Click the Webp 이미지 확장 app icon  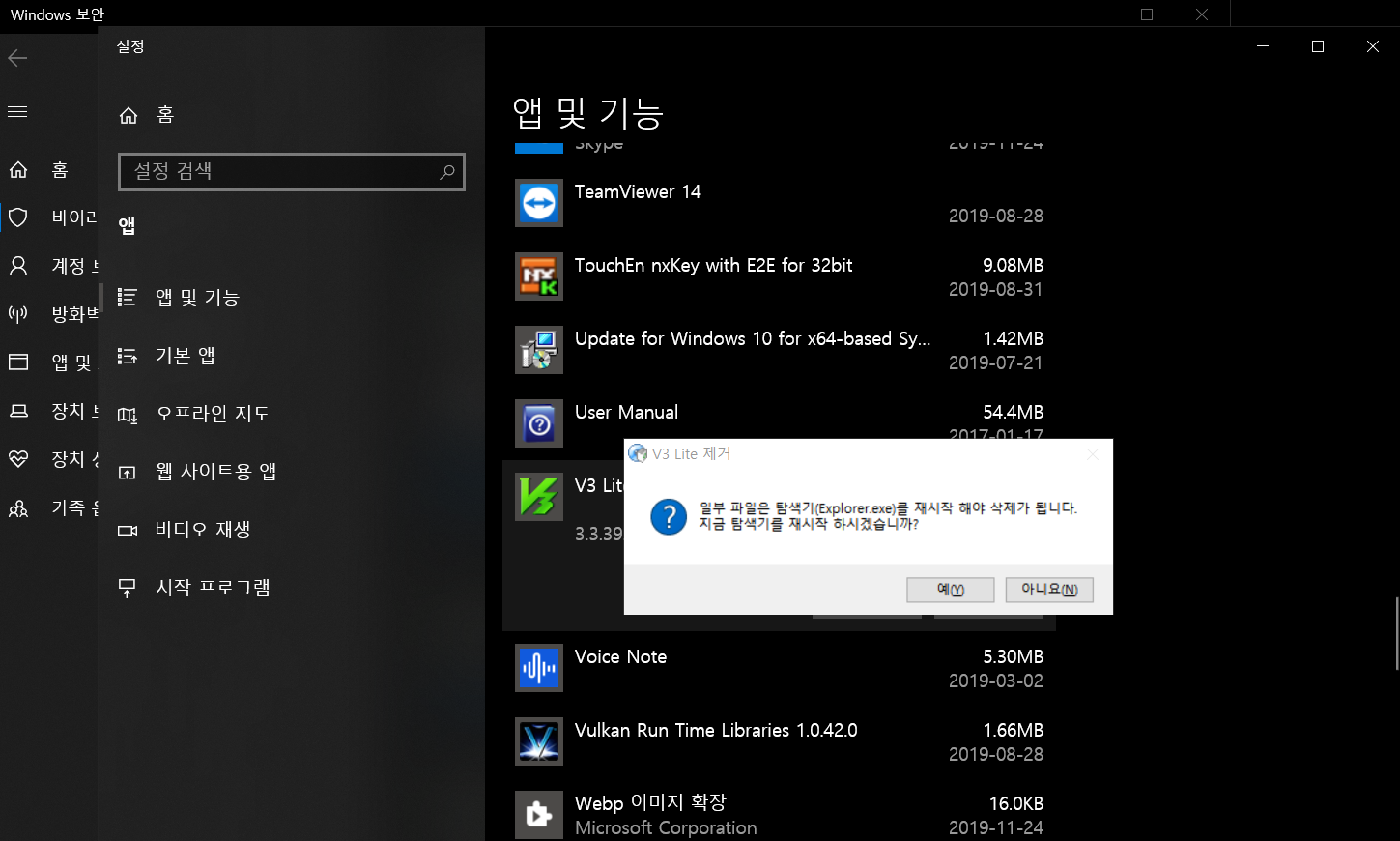click(x=539, y=815)
